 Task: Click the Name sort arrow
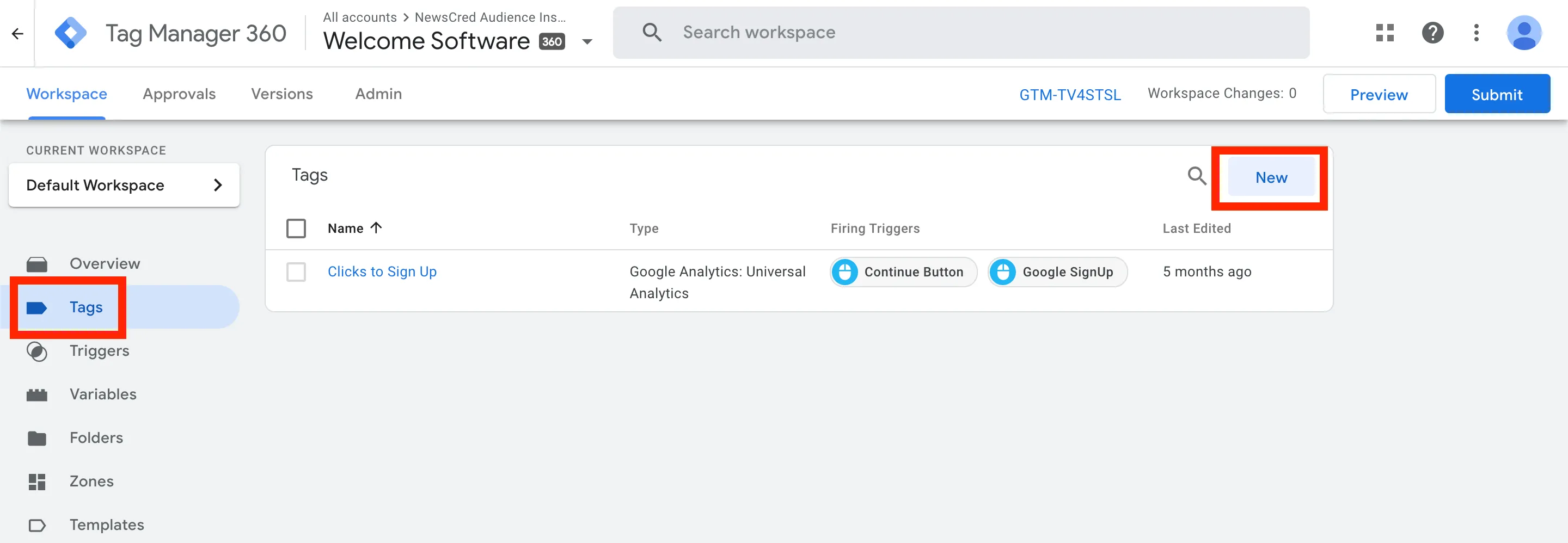(377, 227)
